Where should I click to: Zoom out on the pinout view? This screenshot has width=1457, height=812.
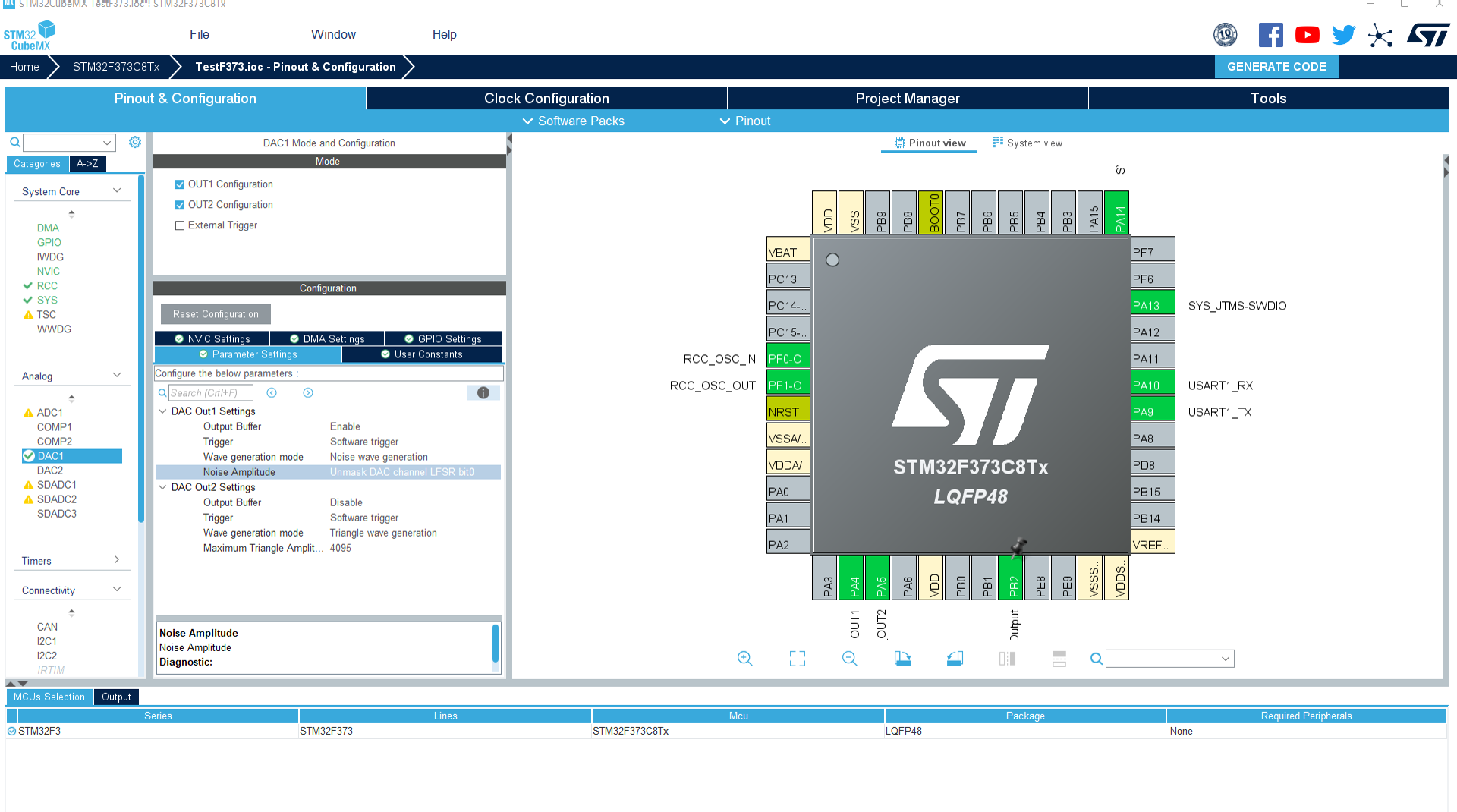pos(849,659)
